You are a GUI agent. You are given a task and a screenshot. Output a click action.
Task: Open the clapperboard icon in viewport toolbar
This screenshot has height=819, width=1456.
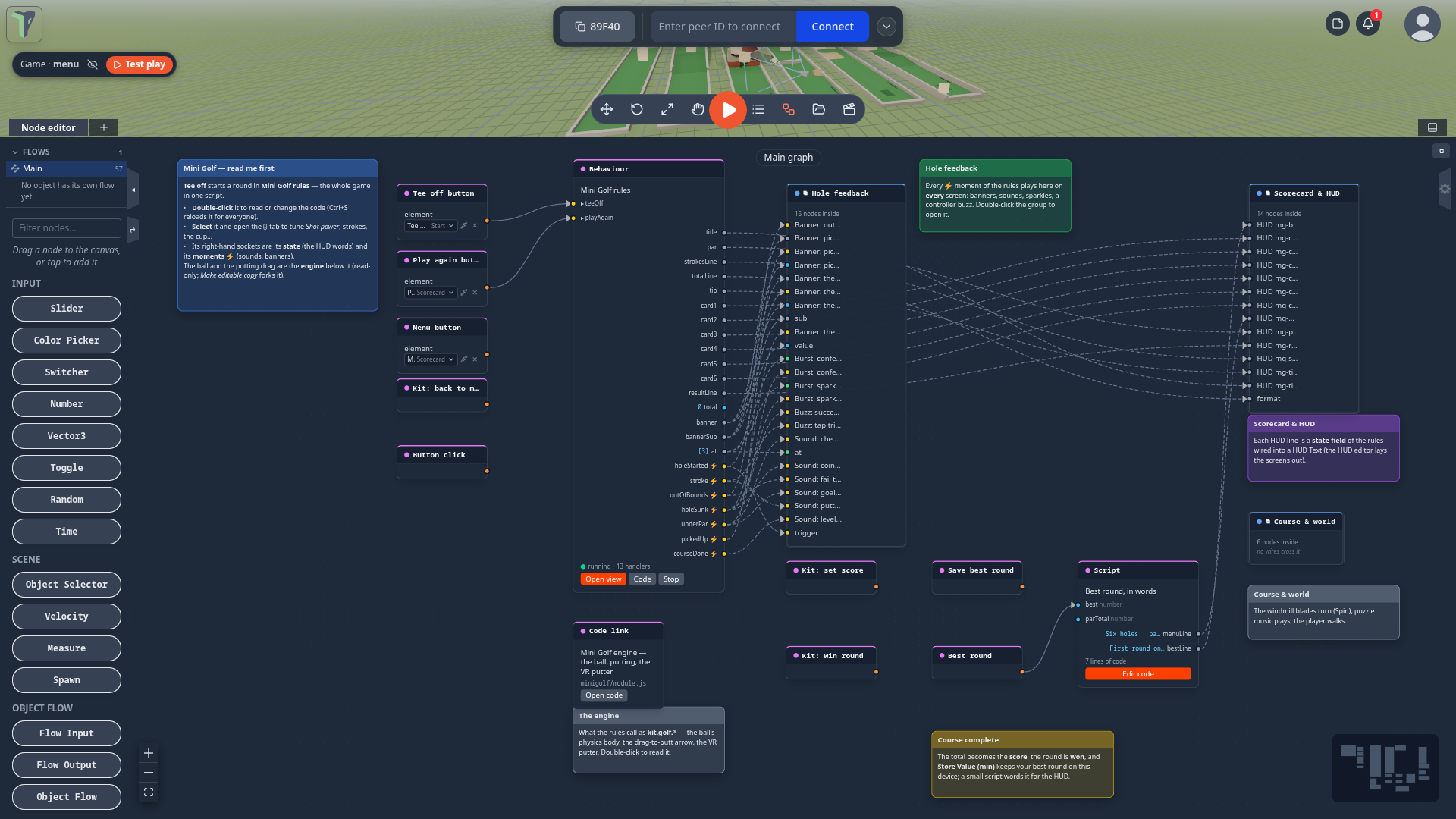[x=849, y=109]
